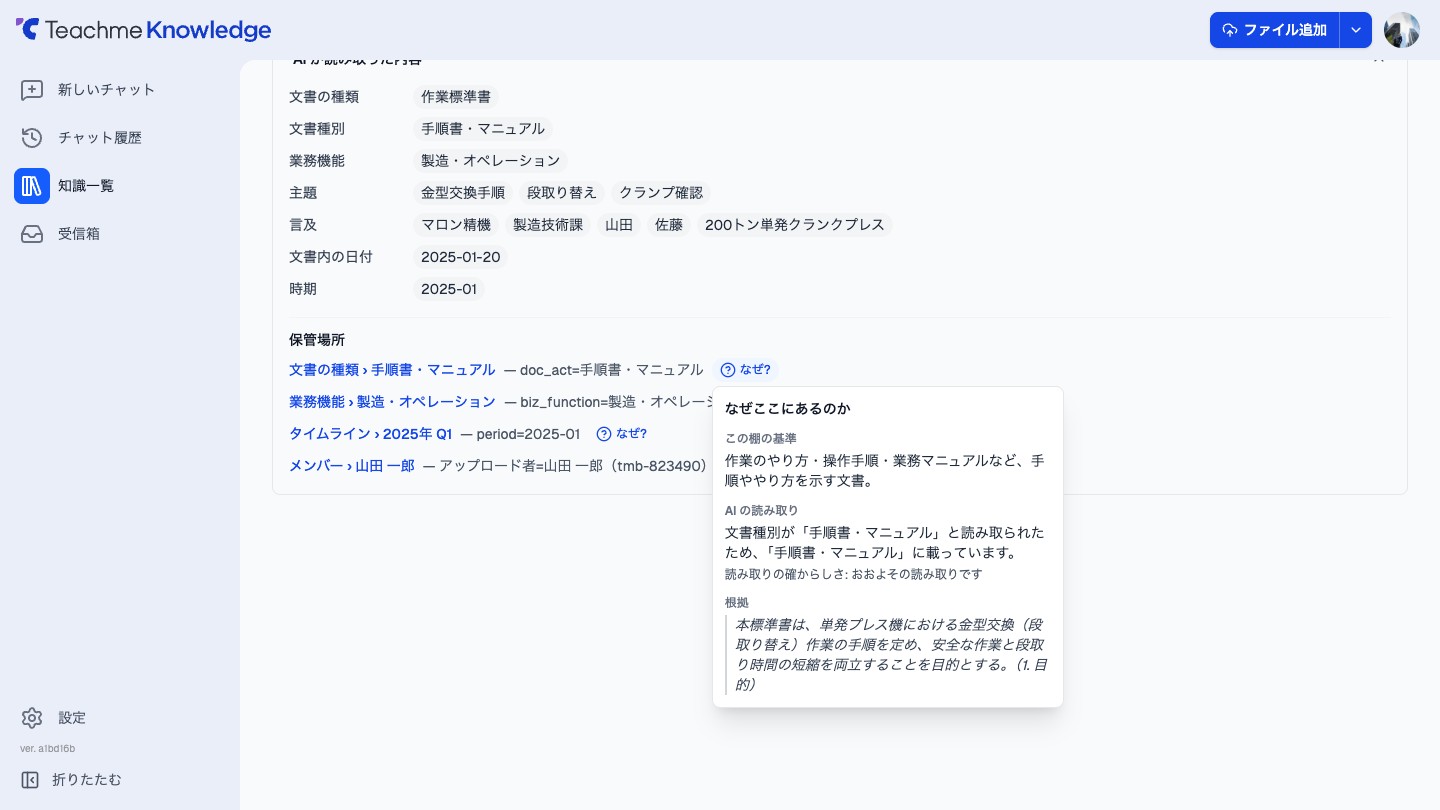The image size is (1440, 810).
Task: Open the user profile avatar
Action: [1402, 30]
